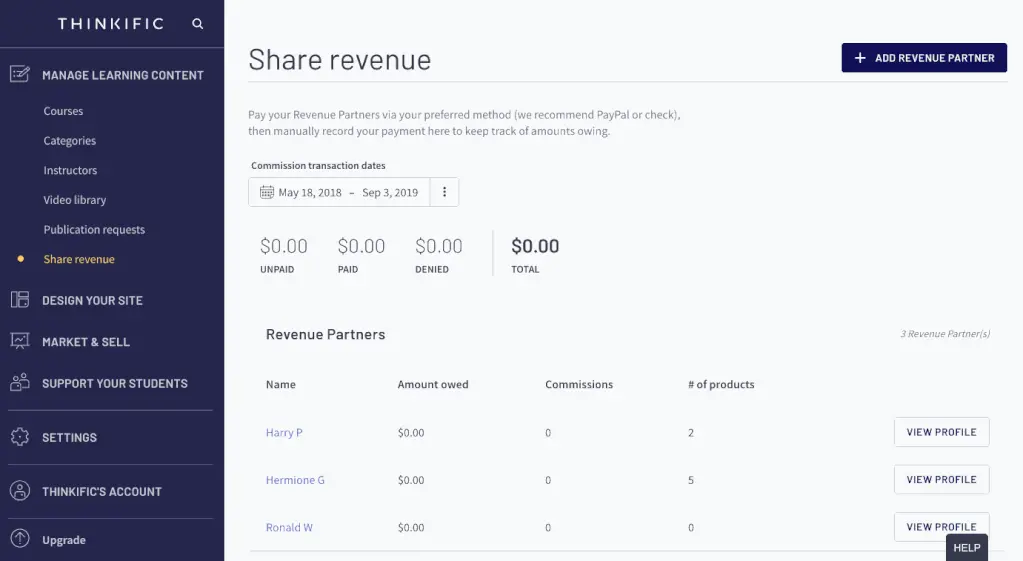
Task: Open the date range three-dot options menu
Action: click(x=444, y=192)
